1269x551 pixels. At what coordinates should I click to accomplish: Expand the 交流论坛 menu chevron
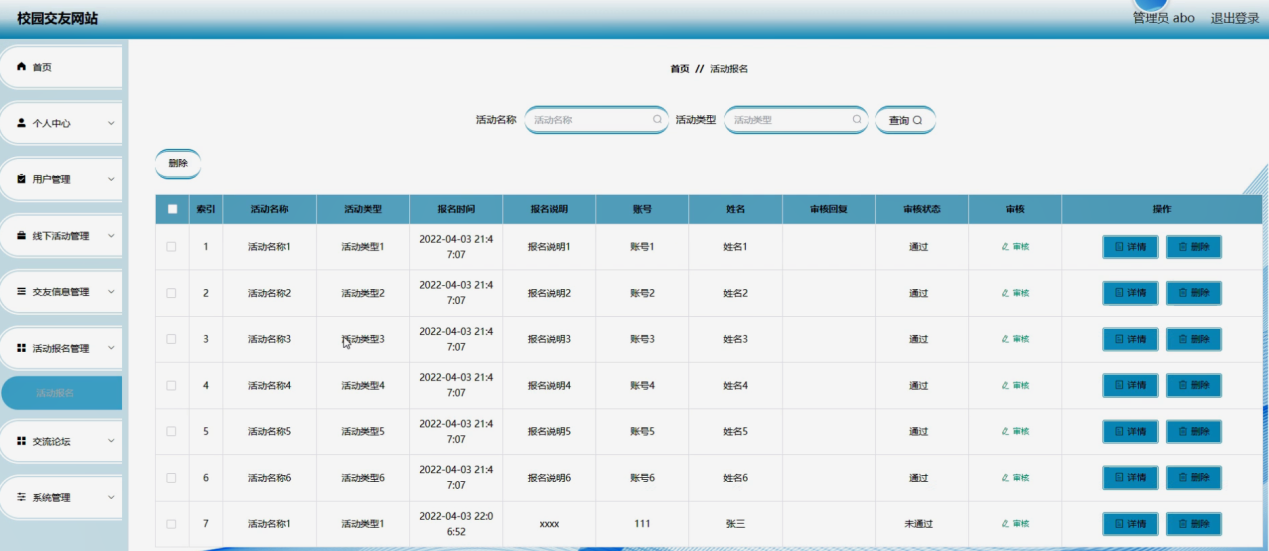111,441
